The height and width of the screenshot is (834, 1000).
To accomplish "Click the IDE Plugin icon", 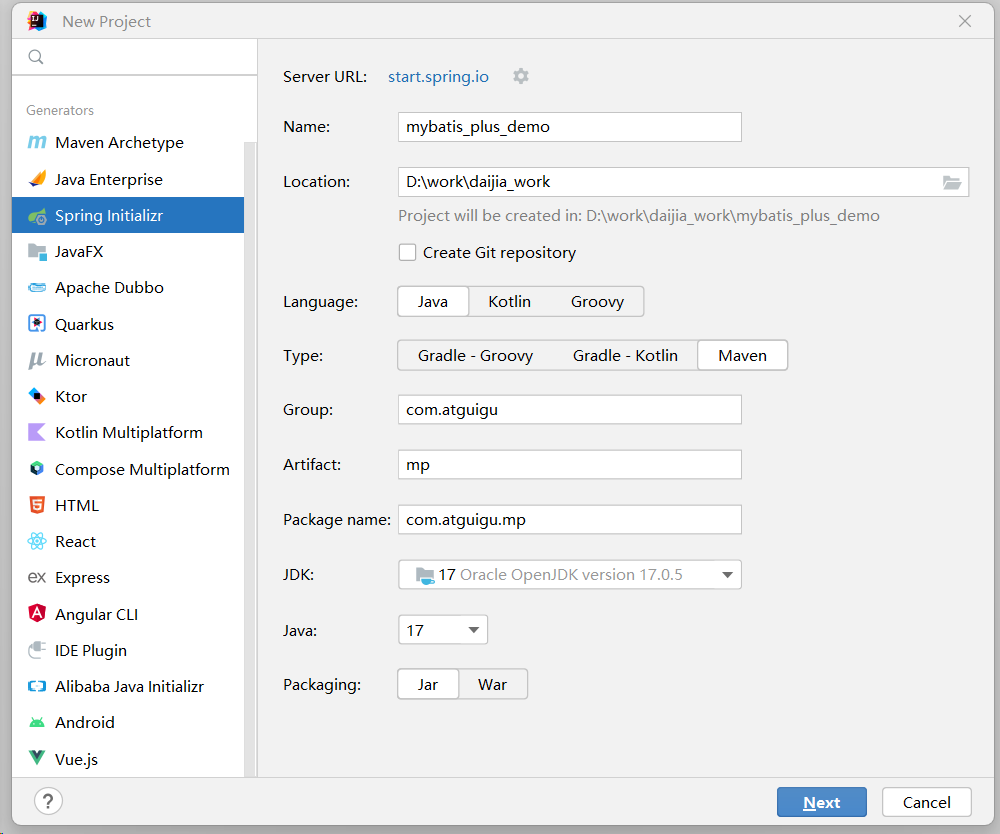I will point(37,650).
